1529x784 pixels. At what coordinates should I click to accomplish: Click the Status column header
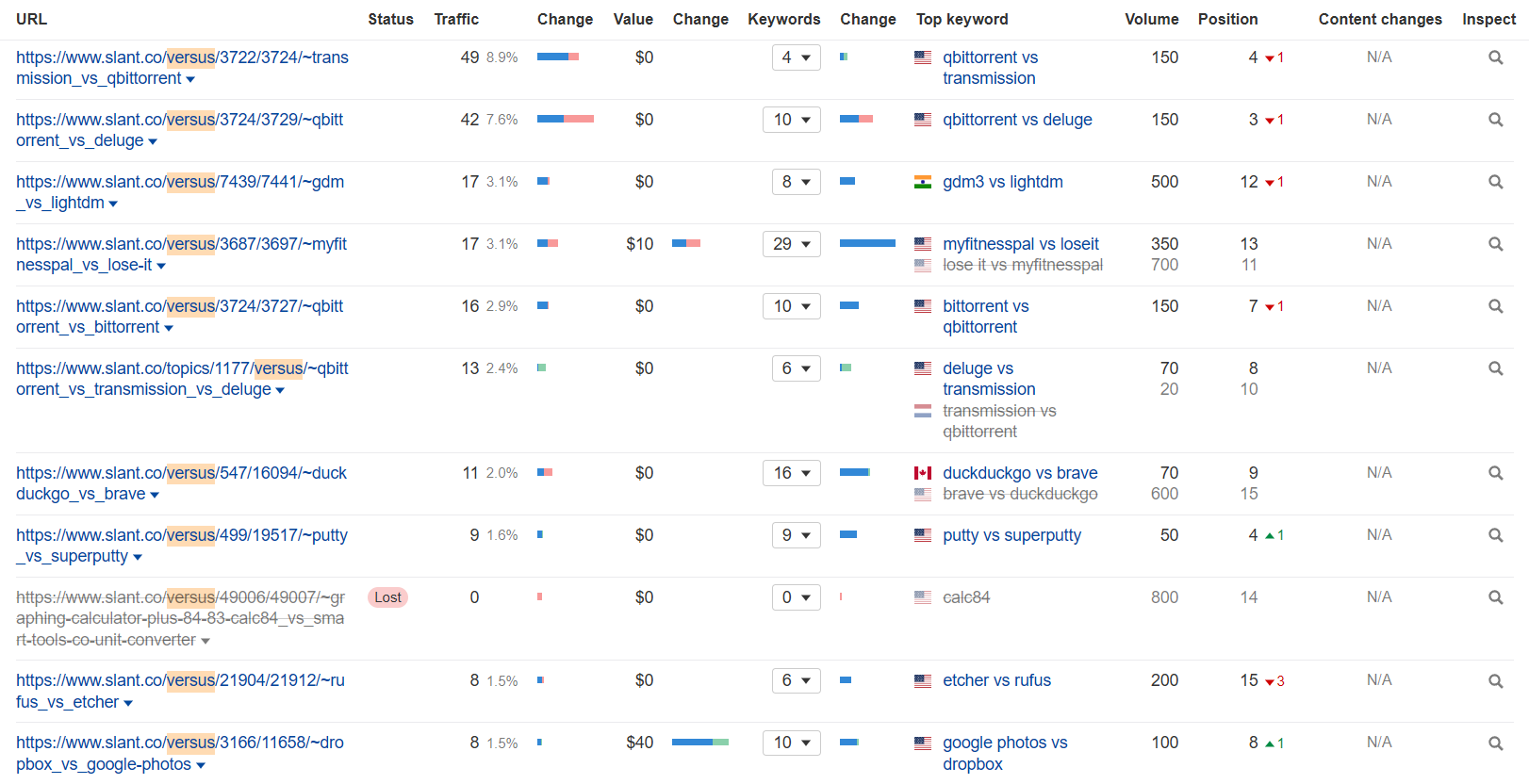coord(390,19)
